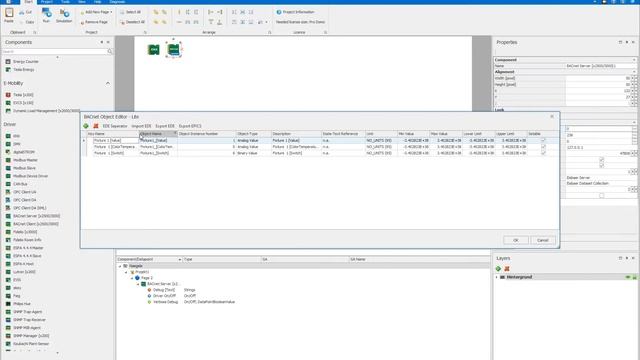Open the Start ribbon tab
640x360 pixels.
[x=28, y=2]
